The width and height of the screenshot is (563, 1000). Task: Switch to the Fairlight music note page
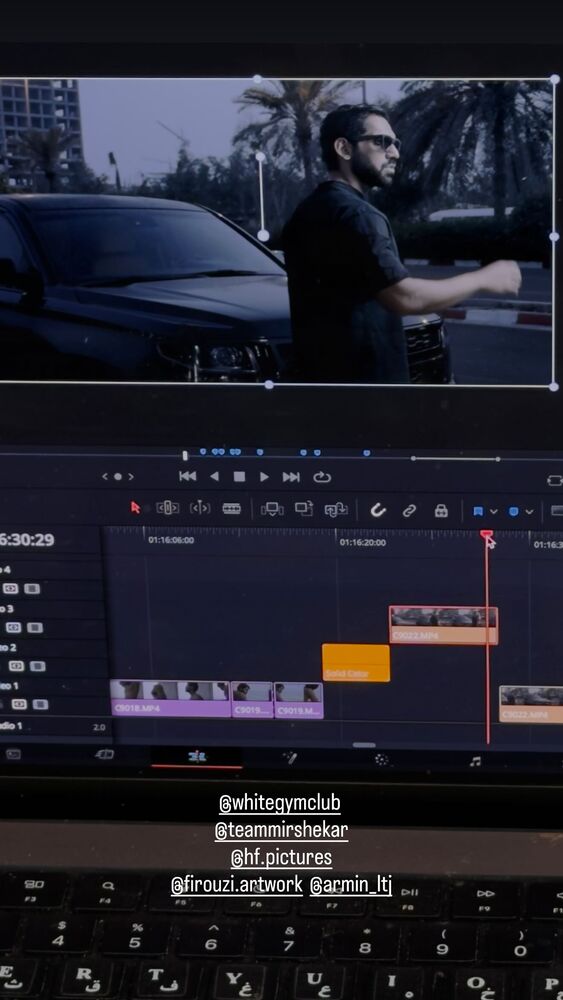(475, 761)
